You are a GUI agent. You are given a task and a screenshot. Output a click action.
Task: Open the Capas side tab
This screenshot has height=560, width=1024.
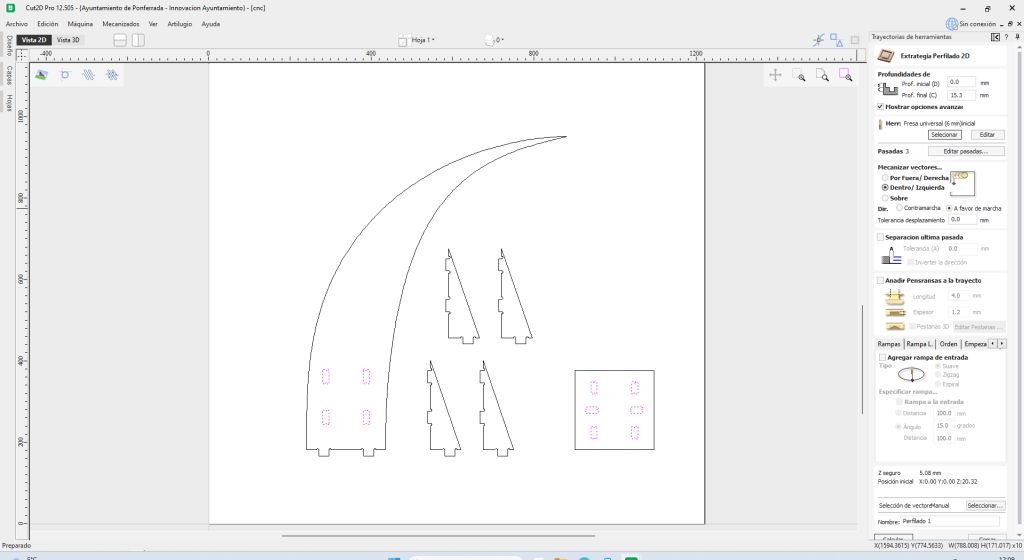9,74
